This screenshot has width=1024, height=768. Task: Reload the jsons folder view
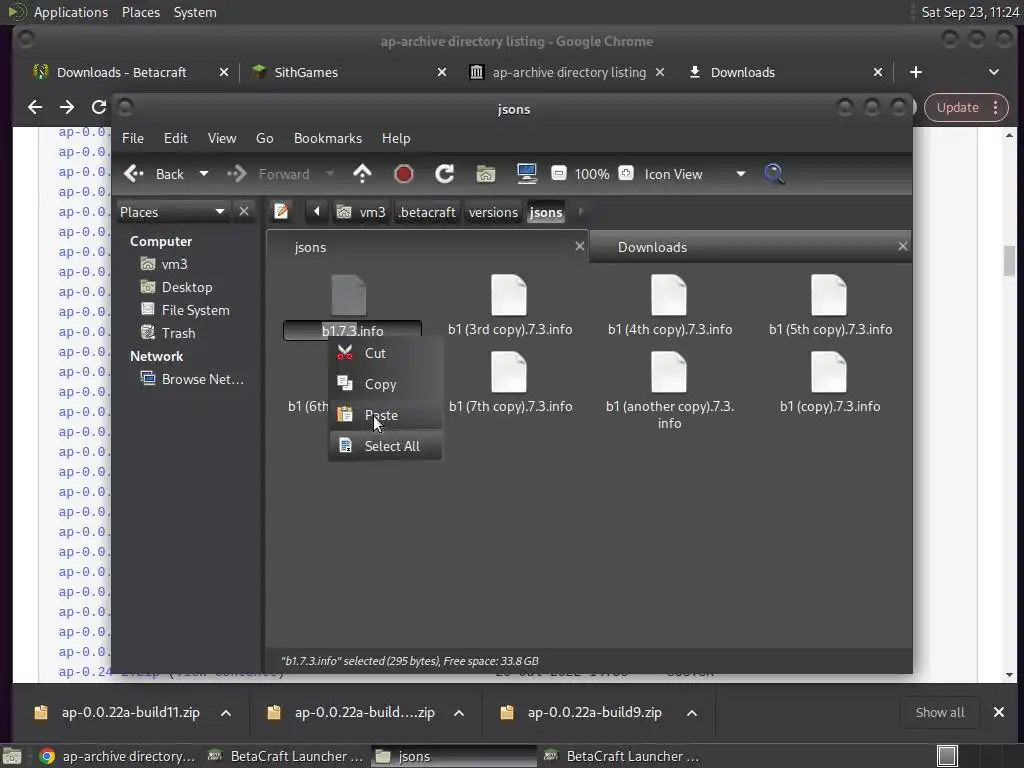coord(445,174)
